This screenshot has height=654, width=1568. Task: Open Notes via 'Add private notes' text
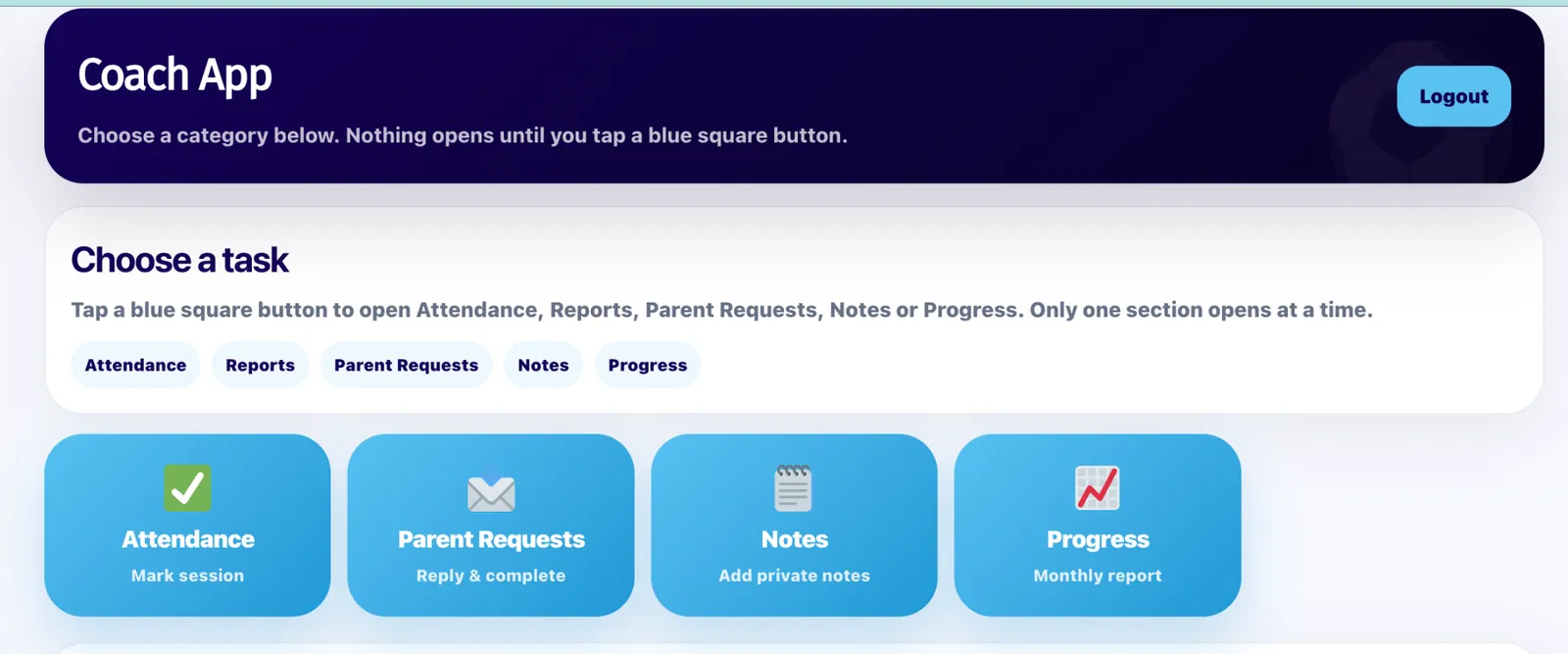pyautogui.click(x=794, y=576)
